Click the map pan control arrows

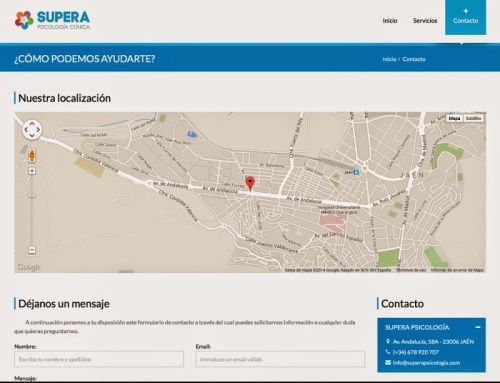coord(32,129)
